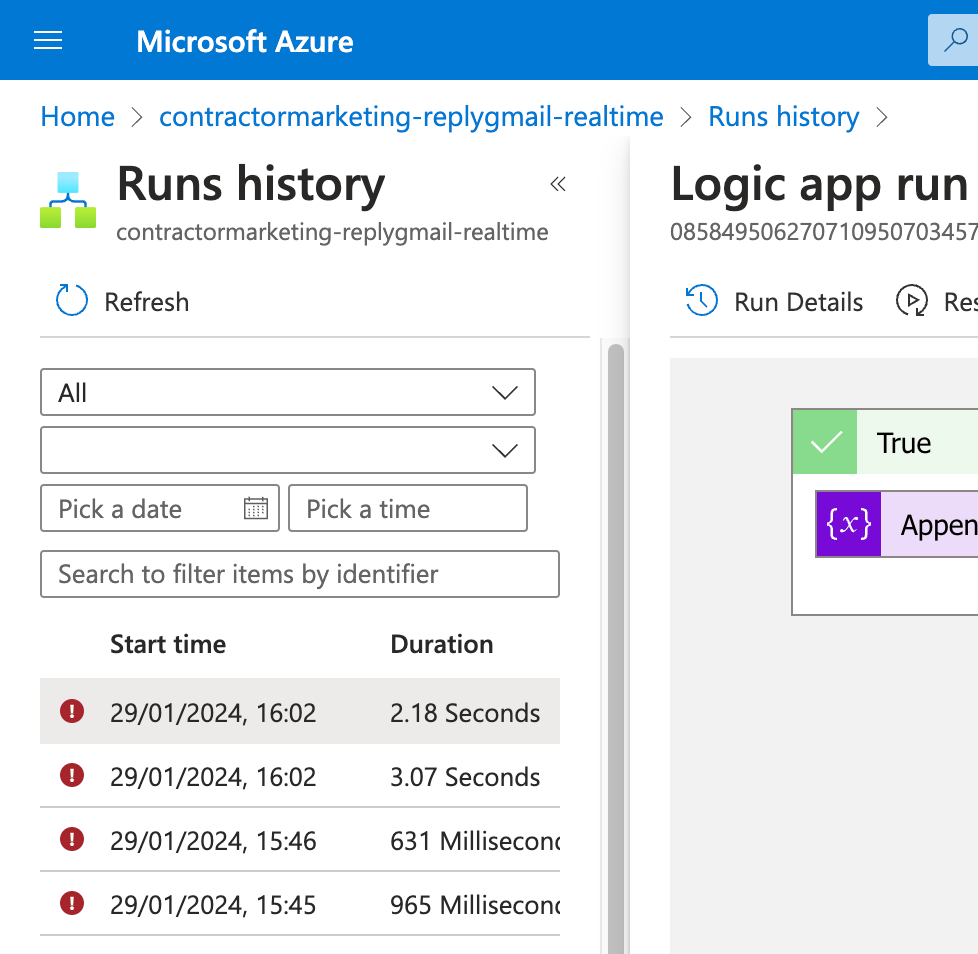Select run started 29/01/2024, 15:45
The height and width of the screenshot is (954, 978).
[x=299, y=903]
